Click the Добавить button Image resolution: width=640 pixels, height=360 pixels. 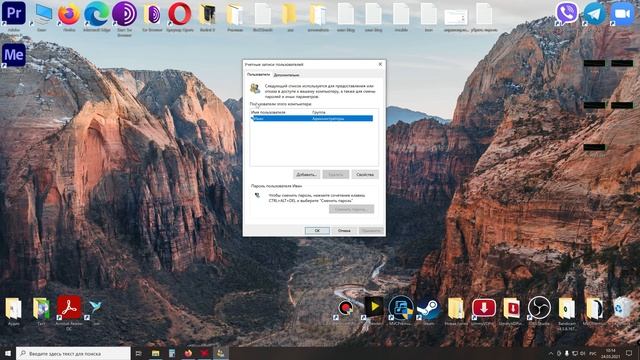click(x=307, y=175)
